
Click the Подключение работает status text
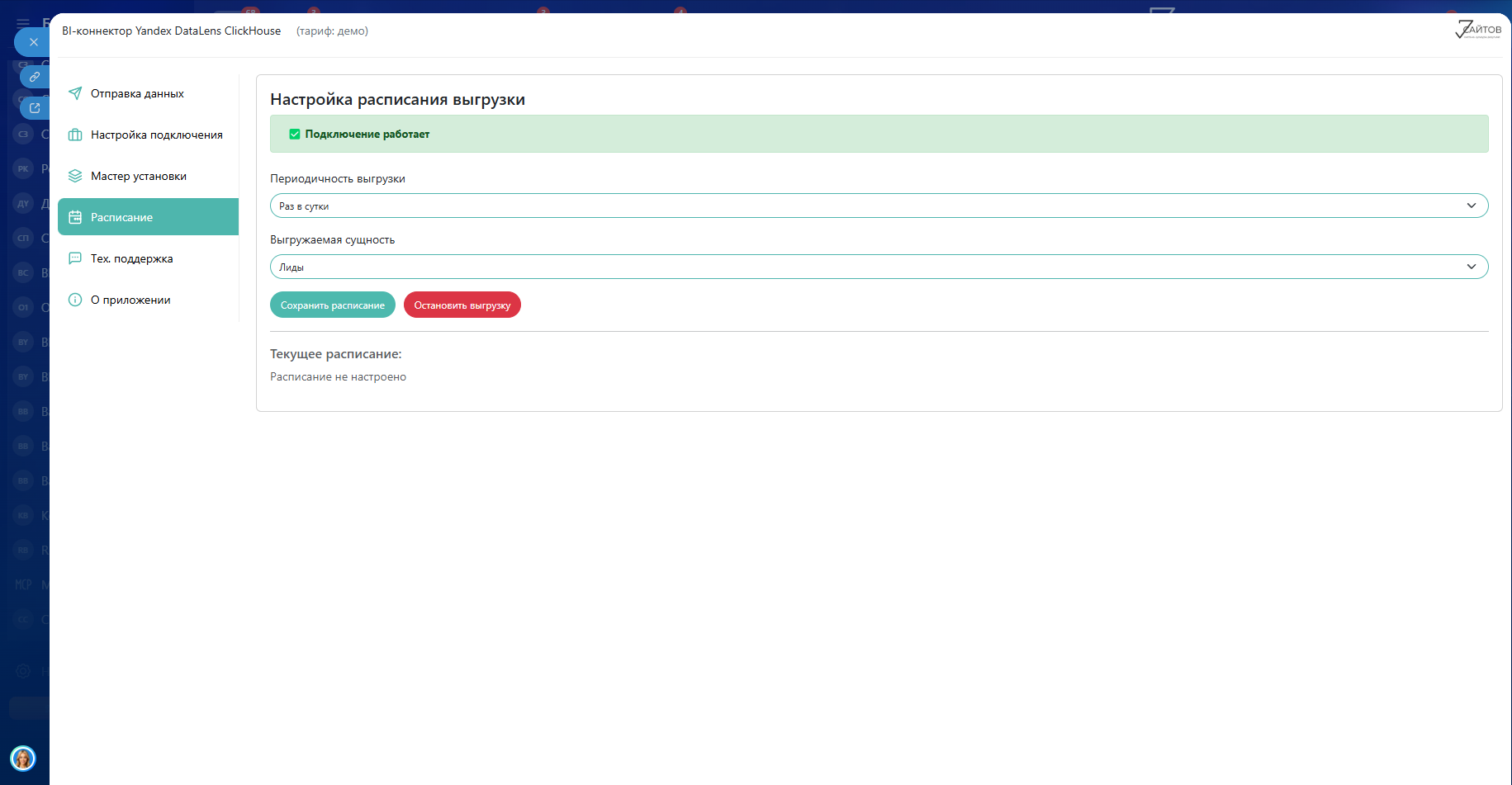(x=367, y=134)
